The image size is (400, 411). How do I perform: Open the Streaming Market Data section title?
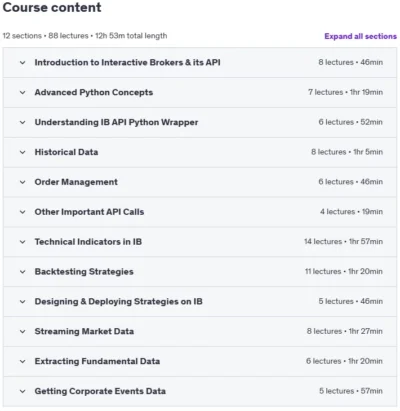tap(84, 331)
